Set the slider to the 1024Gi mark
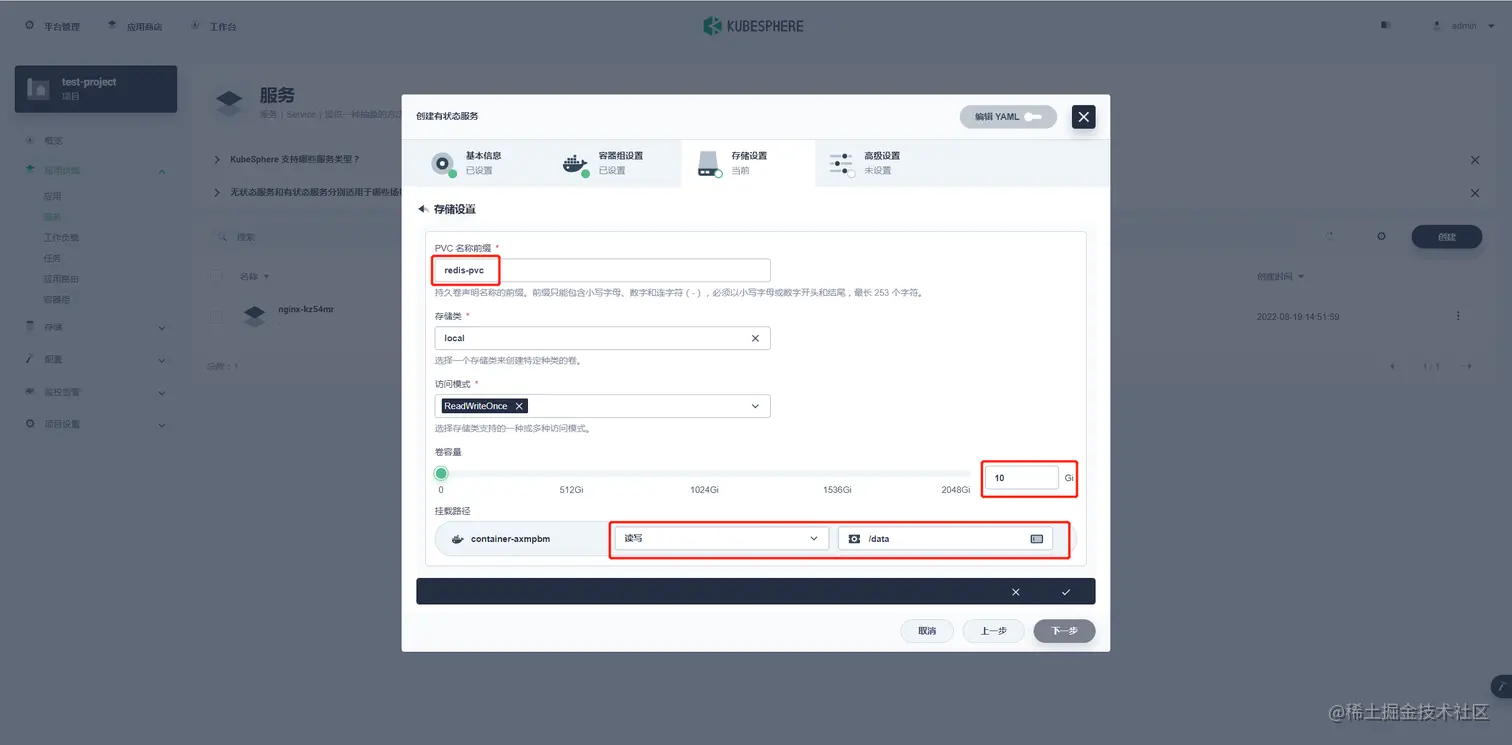1512x745 pixels. (x=705, y=473)
